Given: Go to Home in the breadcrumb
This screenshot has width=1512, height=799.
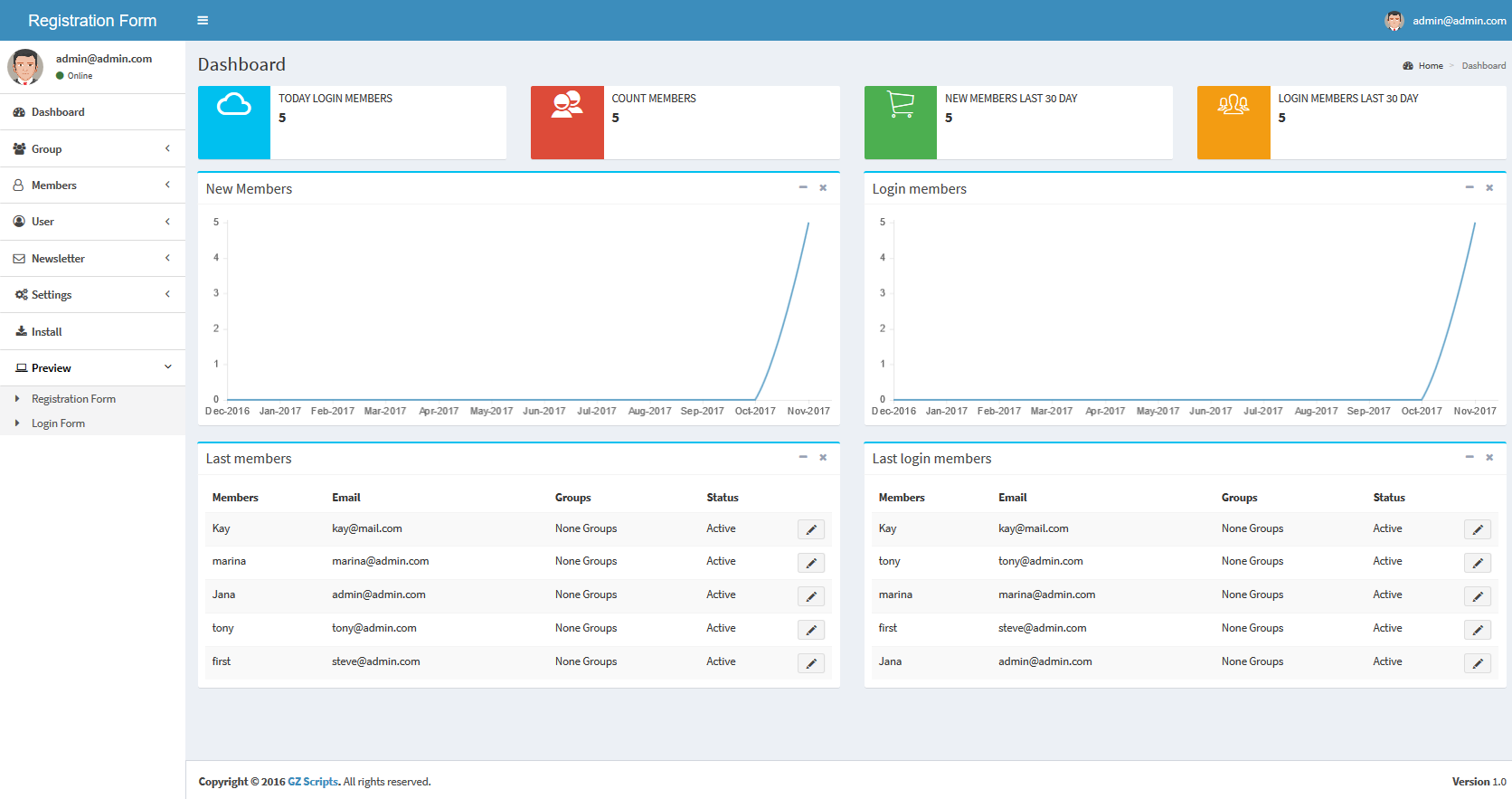Looking at the screenshot, I should [x=1431, y=66].
